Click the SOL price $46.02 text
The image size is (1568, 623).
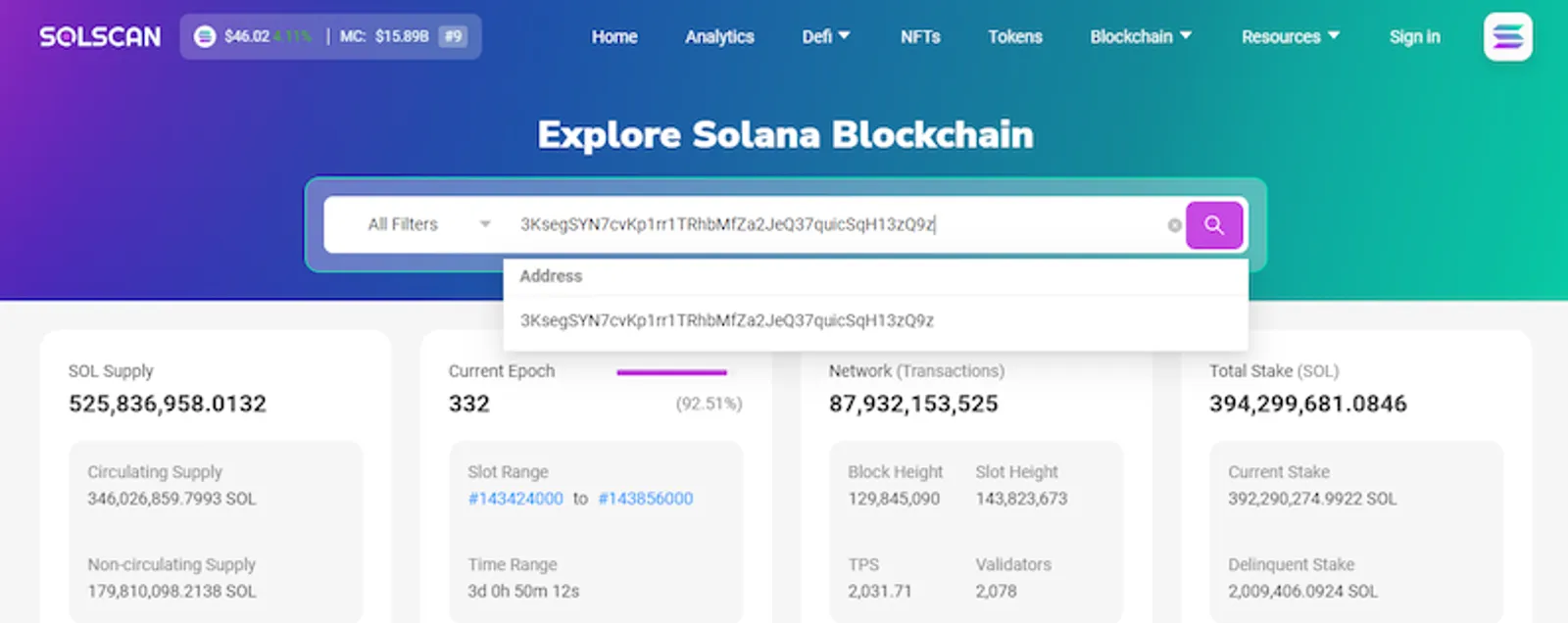click(247, 36)
